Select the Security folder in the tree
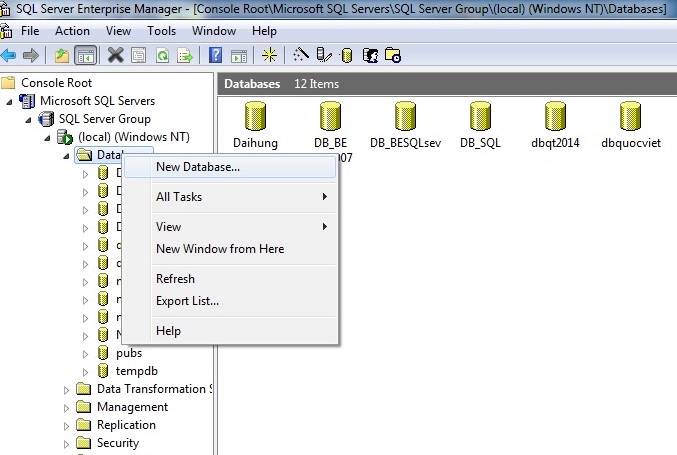The image size is (677, 455). pos(118,443)
